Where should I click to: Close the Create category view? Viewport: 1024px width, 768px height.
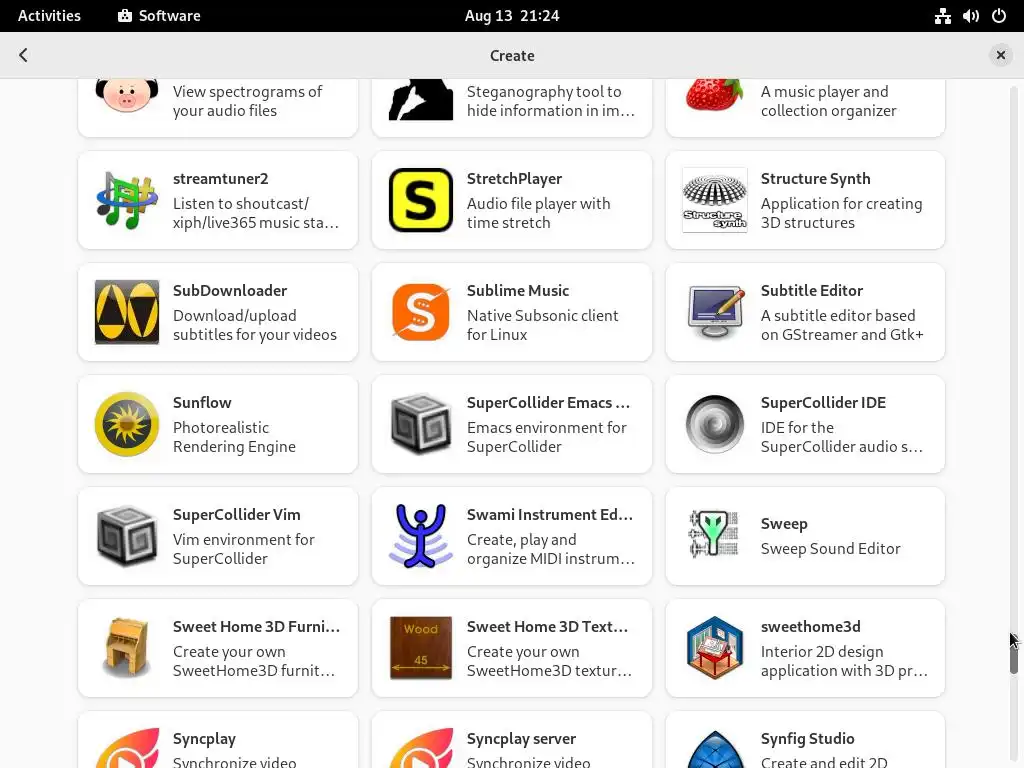coord(1000,55)
